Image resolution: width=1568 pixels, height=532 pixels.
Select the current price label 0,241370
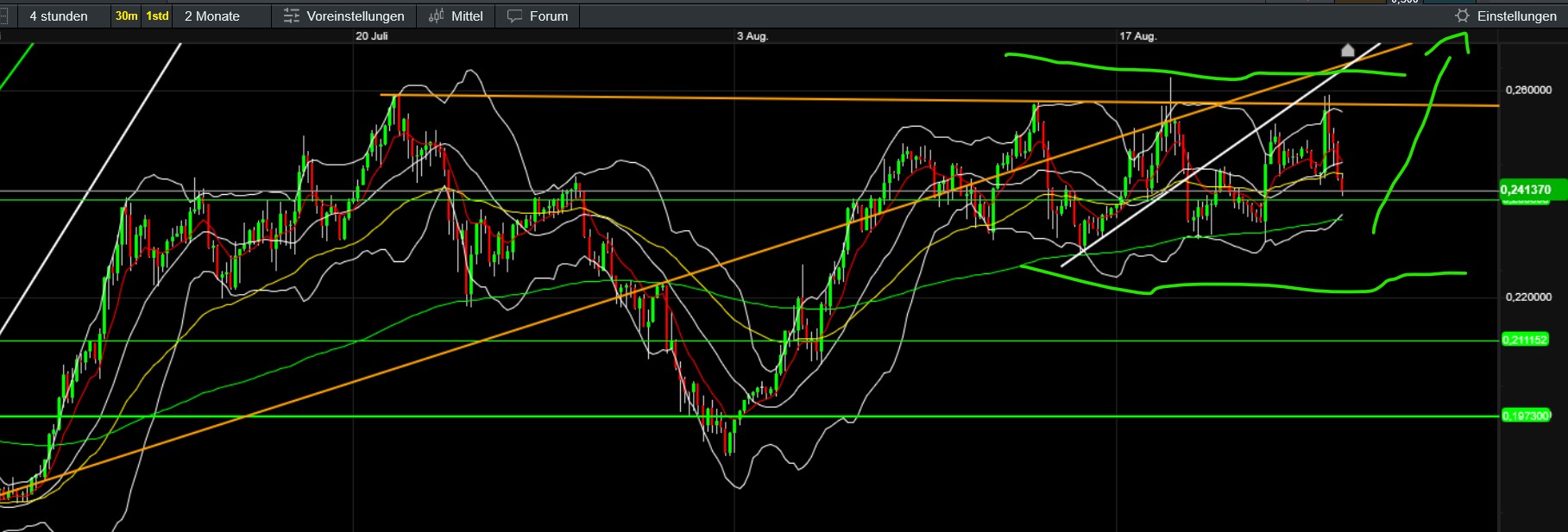coord(1525,190)
